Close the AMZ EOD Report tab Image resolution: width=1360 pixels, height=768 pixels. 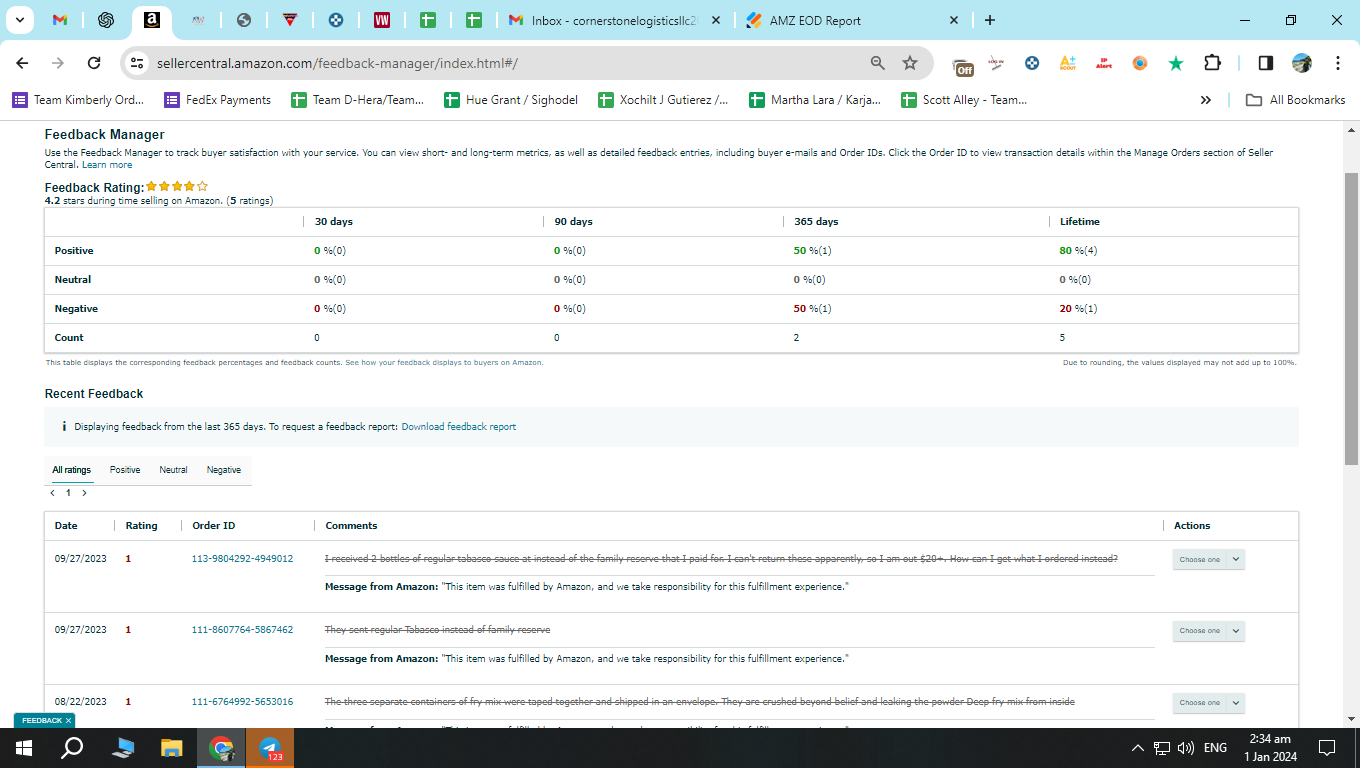[953, 20]
